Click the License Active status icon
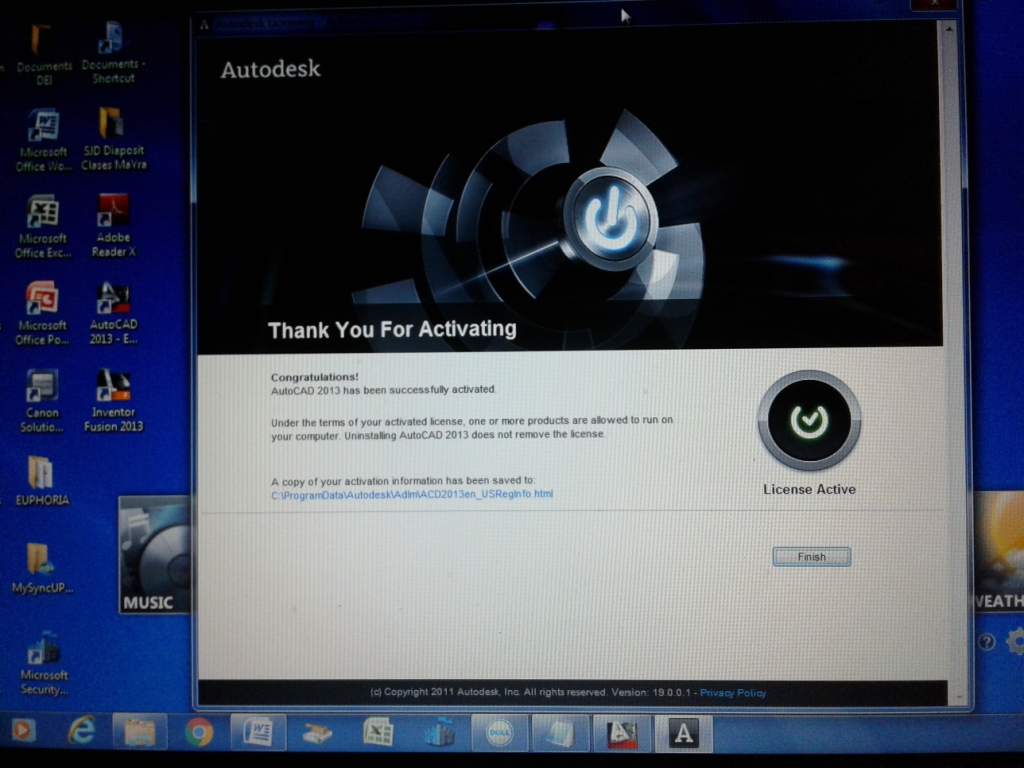Image resolution: width=1024 pixels, height=768 pixels. [809, 421]
